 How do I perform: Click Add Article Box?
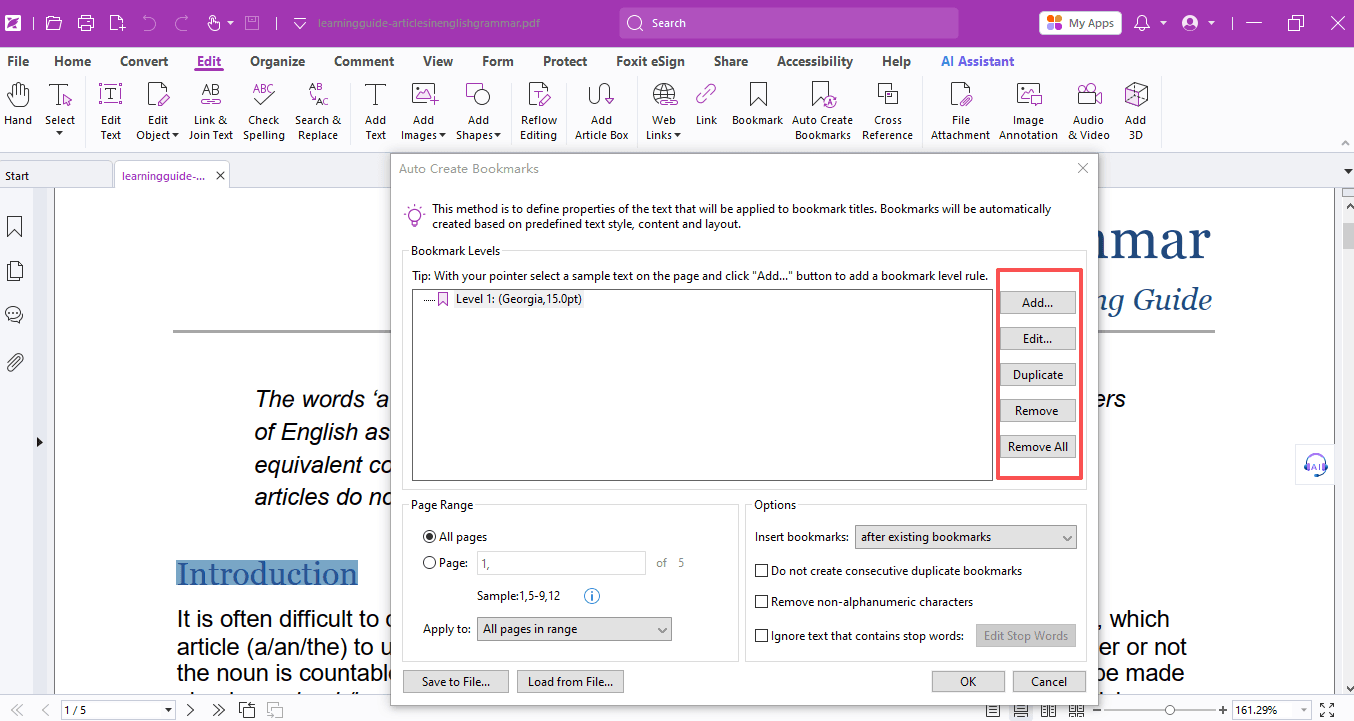click(x=601, y=111)
